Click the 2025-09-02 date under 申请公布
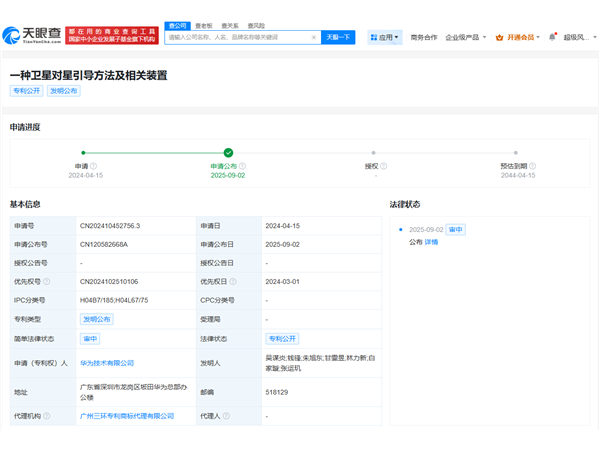 tap(228, 175)
